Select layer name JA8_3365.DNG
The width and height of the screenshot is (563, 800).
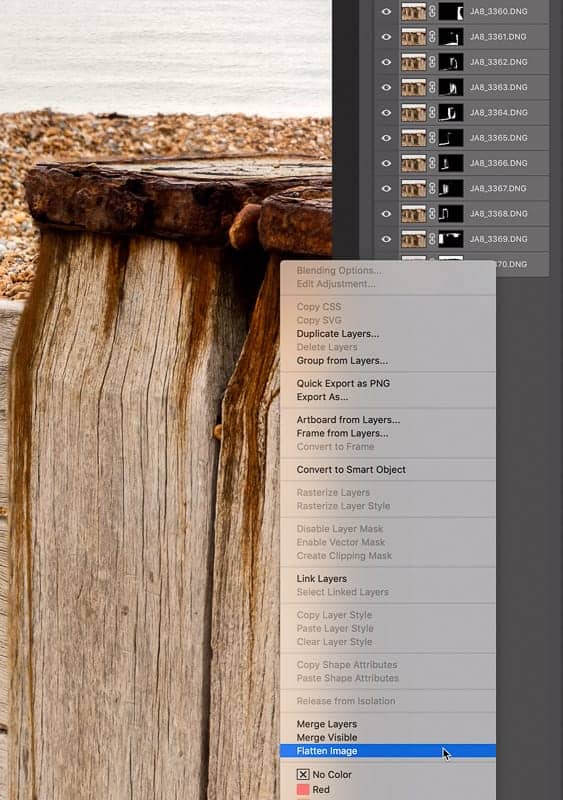click(x=499, y=138)
